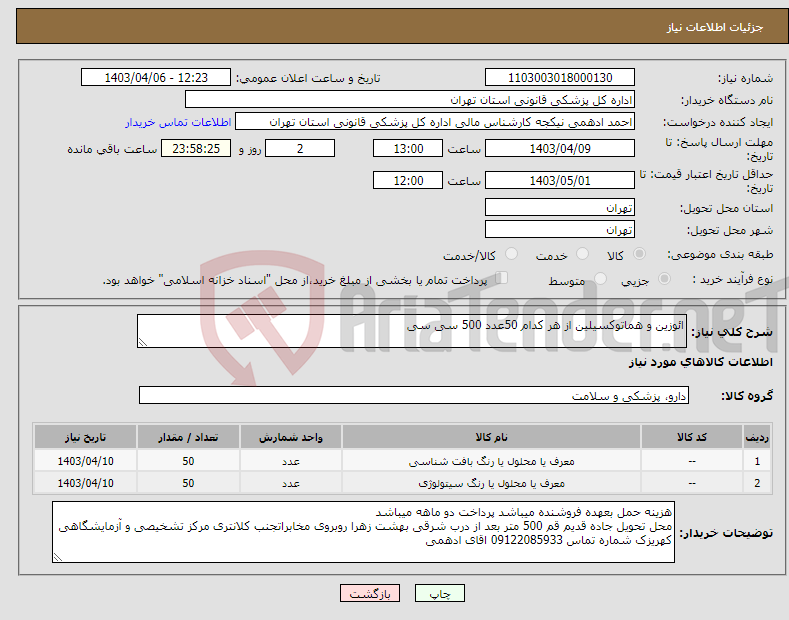Click price validity time 12:00
789x620 pixels.
tap(408, 180)
